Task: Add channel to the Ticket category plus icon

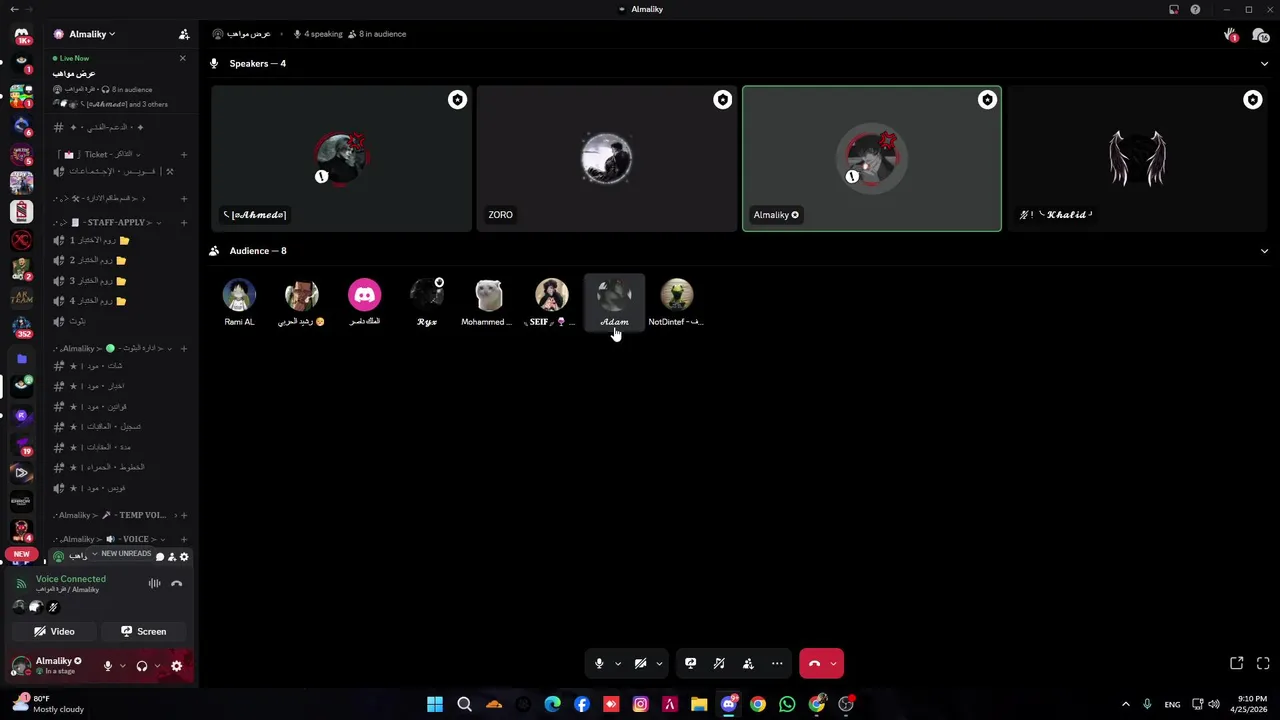Action: [184, 155]
